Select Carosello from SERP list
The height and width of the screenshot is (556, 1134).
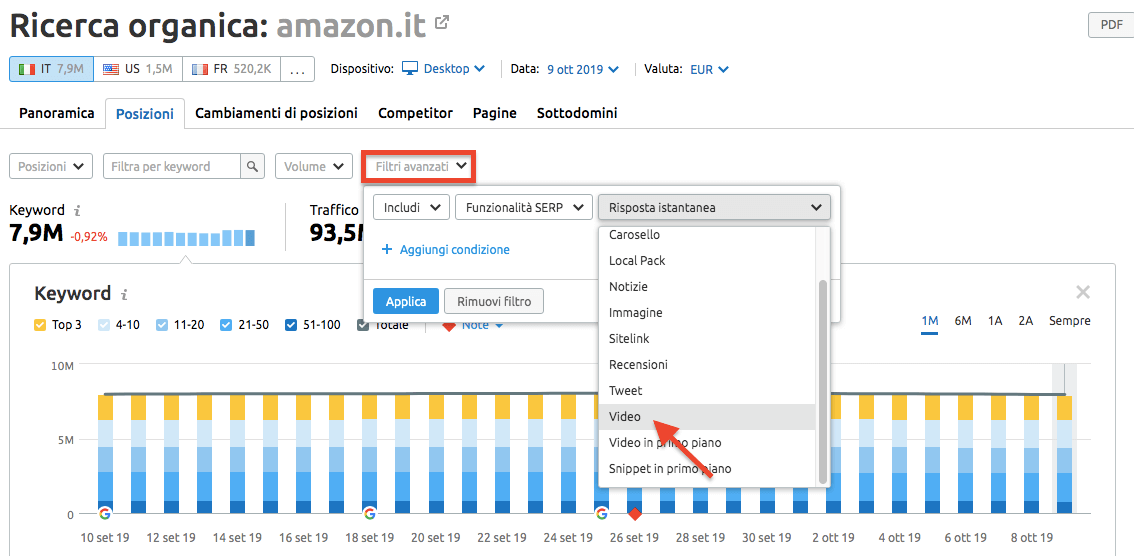click(707, 235)
